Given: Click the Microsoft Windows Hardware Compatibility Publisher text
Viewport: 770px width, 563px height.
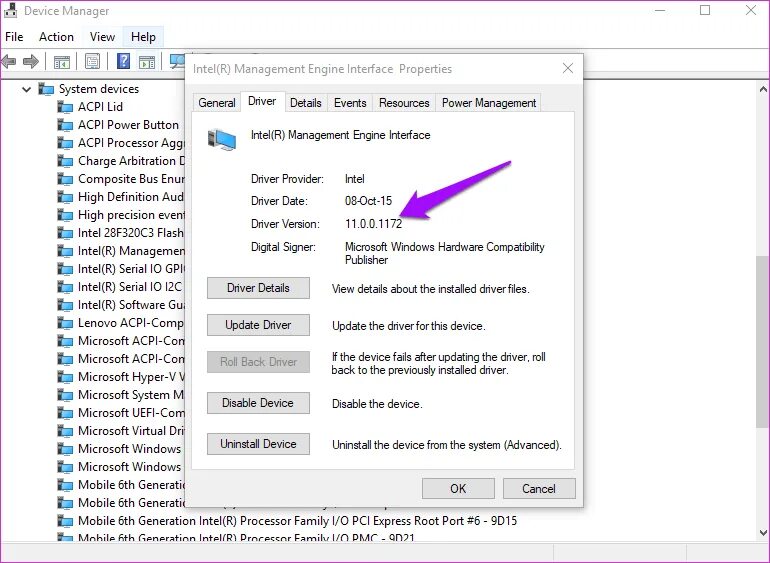Looking at the screenshot, I should point(444,253).
